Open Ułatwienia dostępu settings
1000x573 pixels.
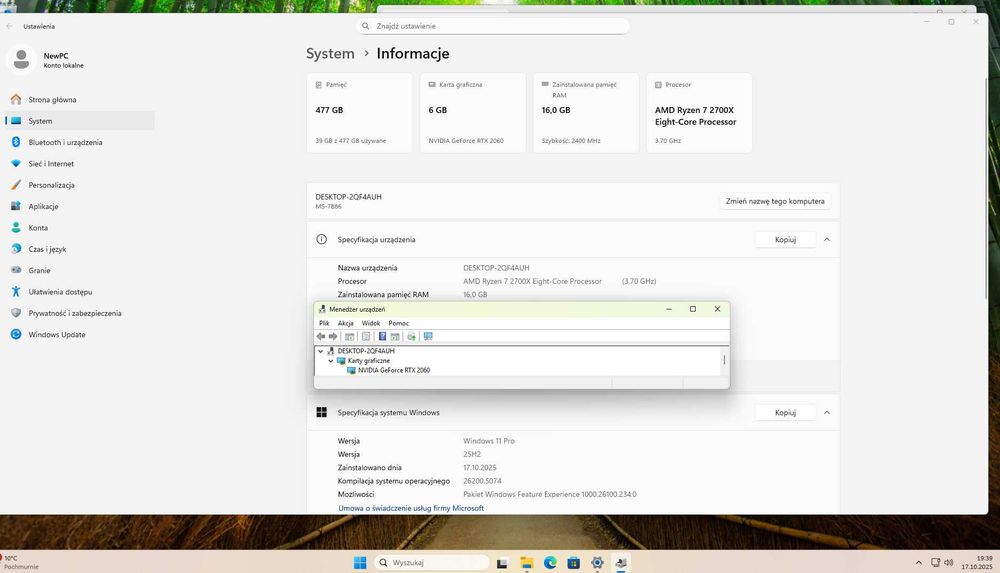coord(80,292)
